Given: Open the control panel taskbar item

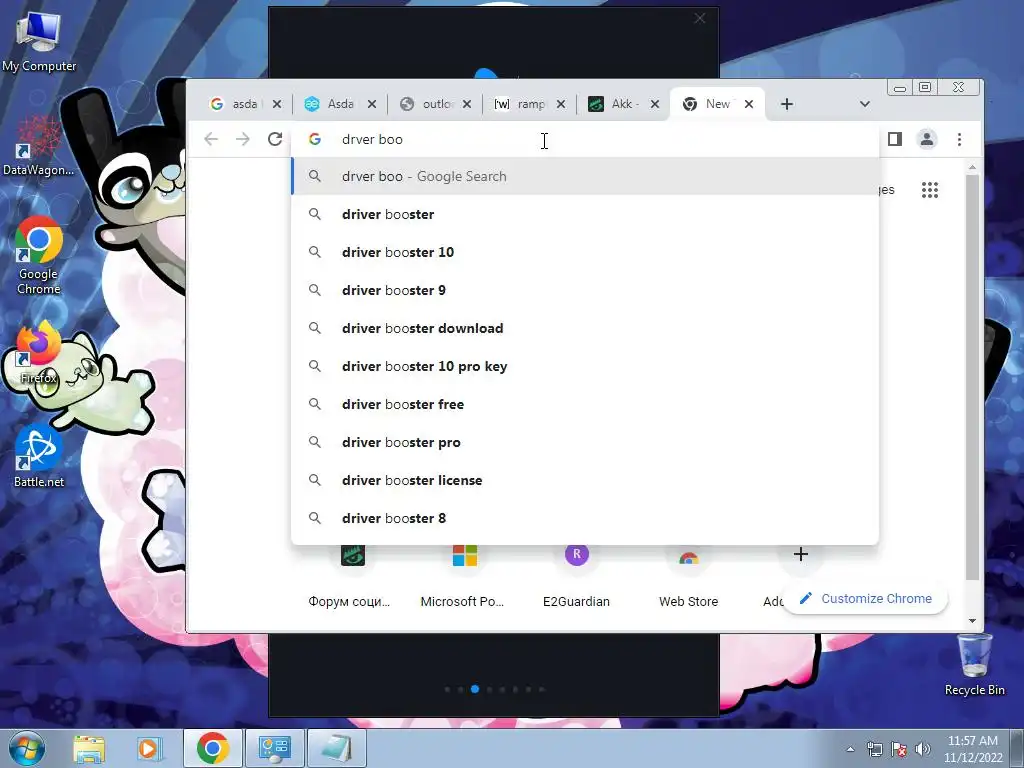Looking at the screenshot, I should coord(274,748).
